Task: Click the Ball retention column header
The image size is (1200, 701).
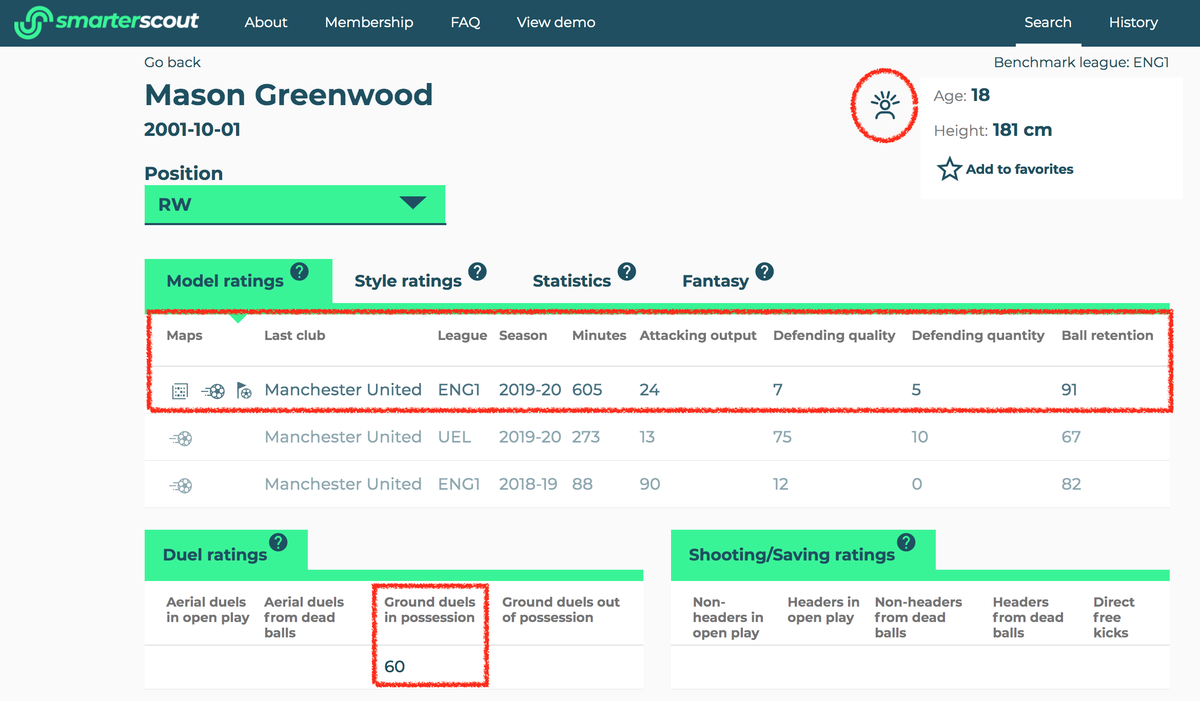Action: [1107, 335]
